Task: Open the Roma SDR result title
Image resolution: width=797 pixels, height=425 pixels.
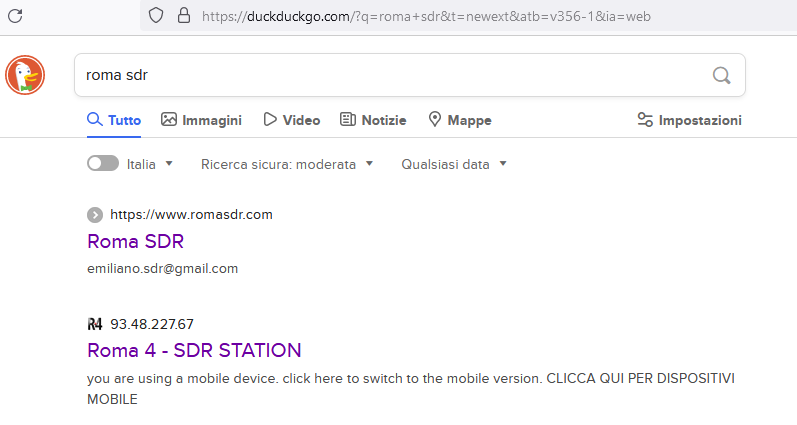Action: point(135,241)
